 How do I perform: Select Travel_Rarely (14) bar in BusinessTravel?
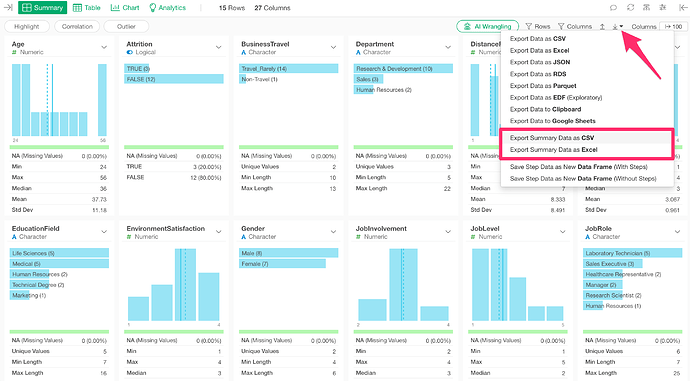coord(289,69)
